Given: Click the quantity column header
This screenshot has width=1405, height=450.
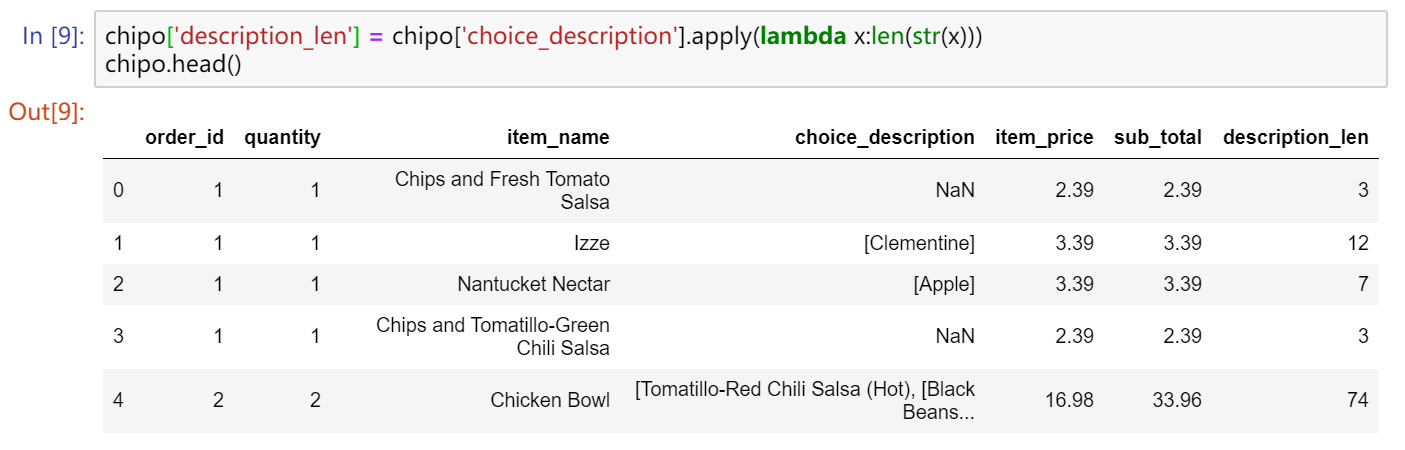Looking at the screenshot, I should point(282,138).
